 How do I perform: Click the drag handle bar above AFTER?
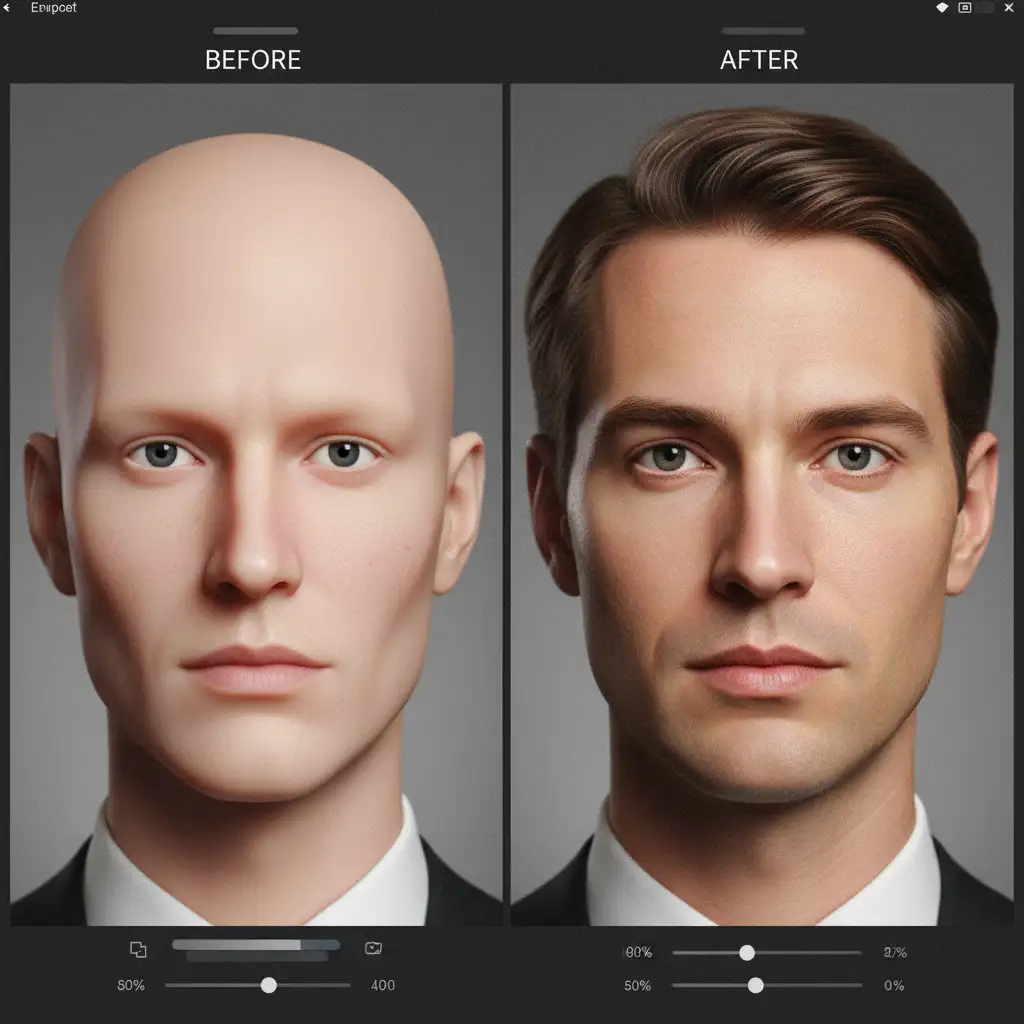(x=763, y=31)
